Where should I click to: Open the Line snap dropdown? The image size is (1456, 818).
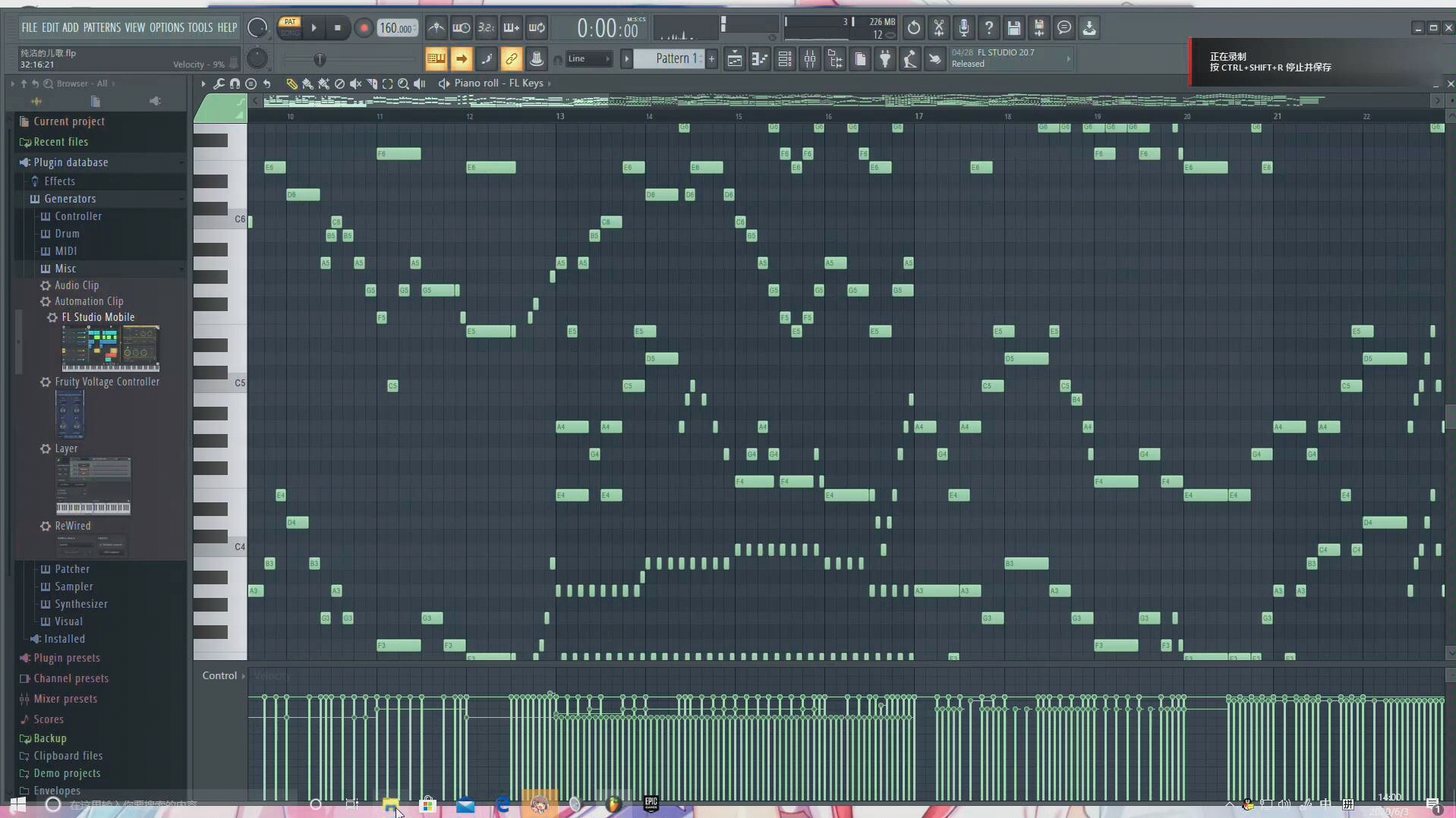[588, 58]
